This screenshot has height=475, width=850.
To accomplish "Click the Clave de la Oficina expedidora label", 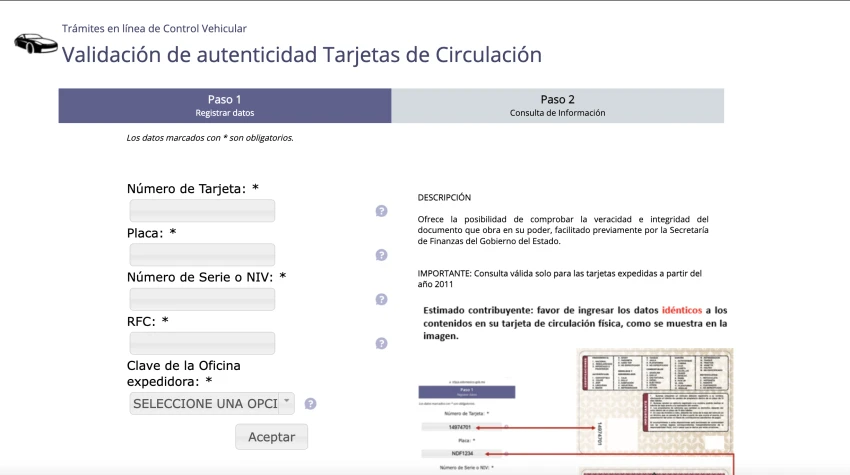I will click(184, 372).
